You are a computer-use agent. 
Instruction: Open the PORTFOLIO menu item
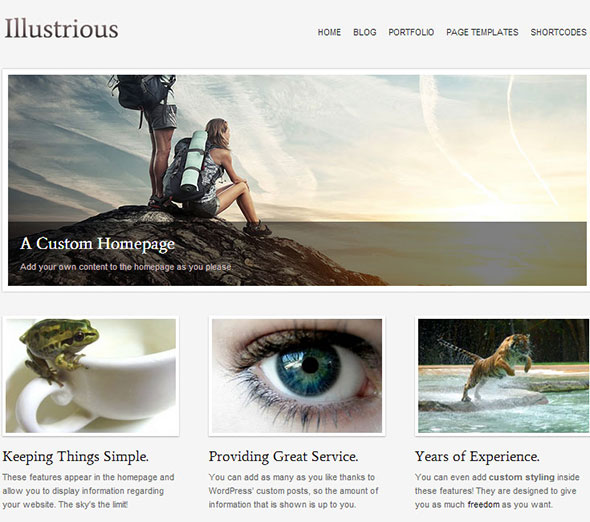coord(411,32)
